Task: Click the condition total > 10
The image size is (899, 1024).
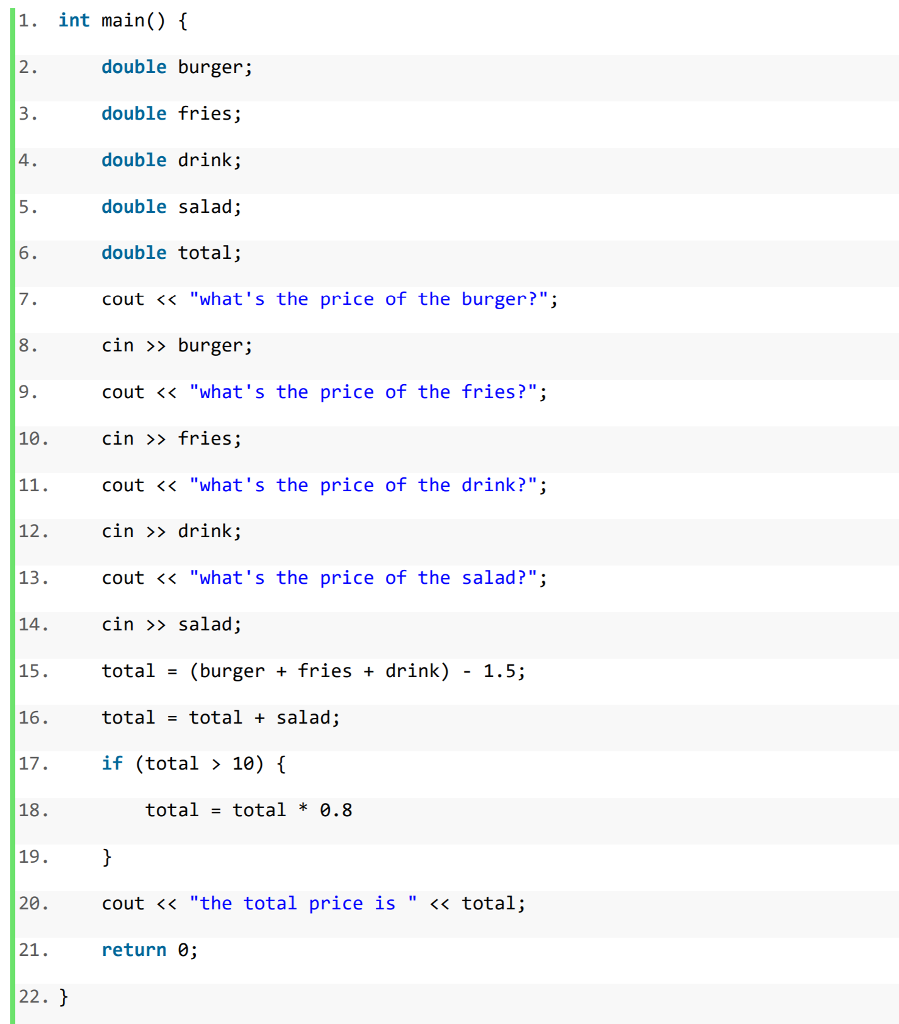Action: point(202,763)
